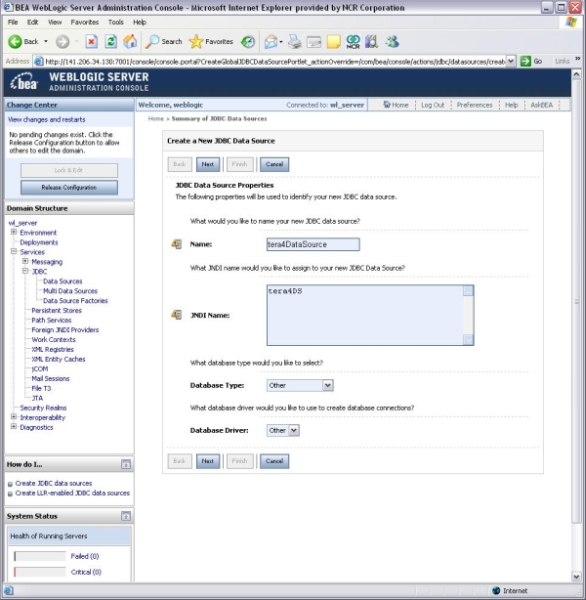Open the View menu

point(55,22)
